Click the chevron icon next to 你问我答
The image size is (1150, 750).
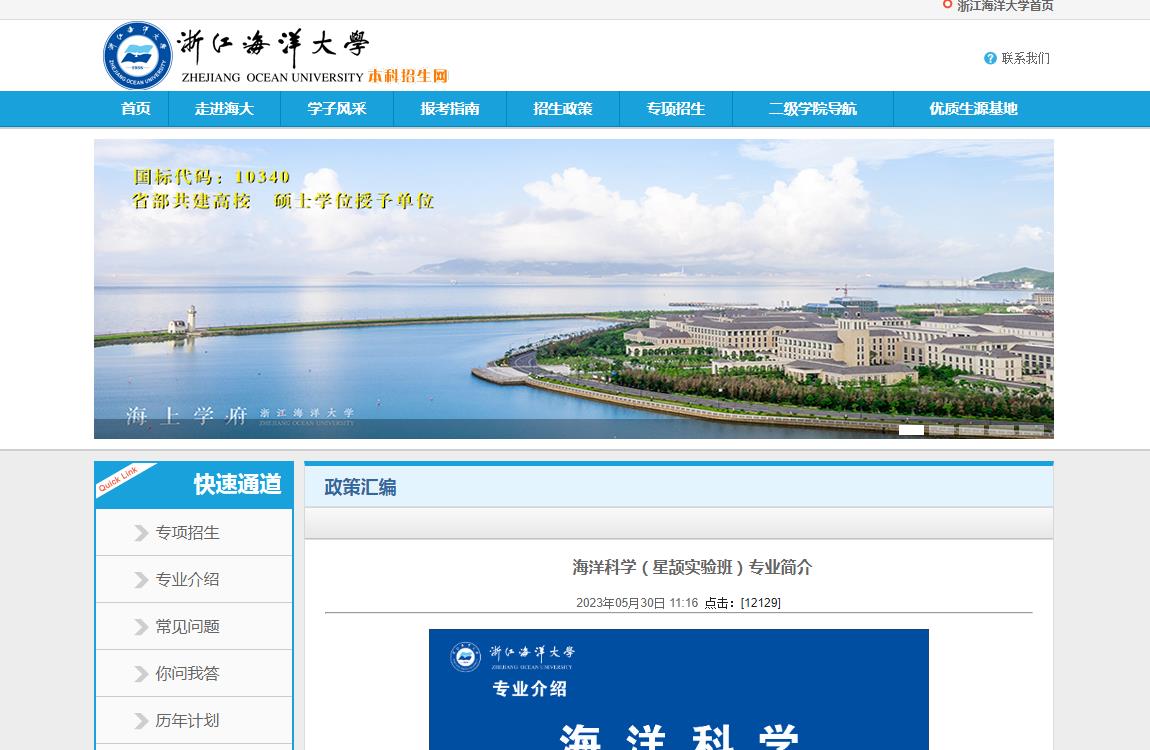coord(141,674)
